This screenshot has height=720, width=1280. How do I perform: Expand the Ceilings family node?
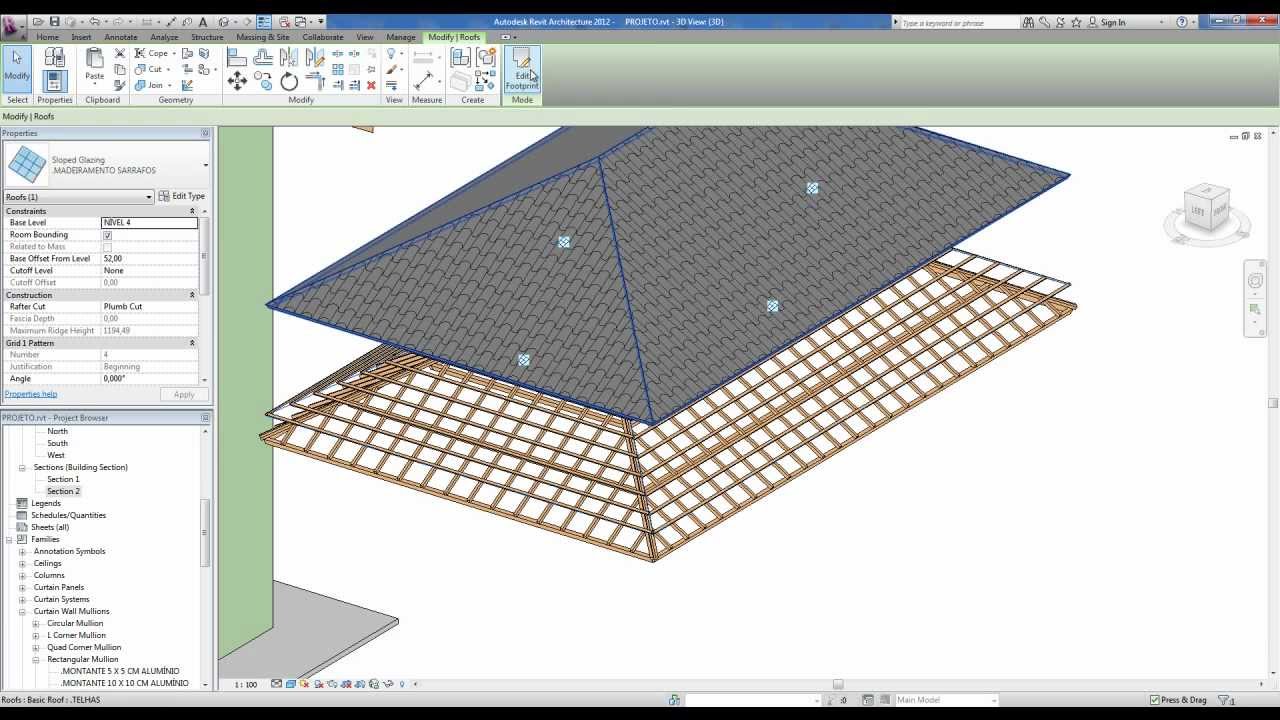pos(22,563)
